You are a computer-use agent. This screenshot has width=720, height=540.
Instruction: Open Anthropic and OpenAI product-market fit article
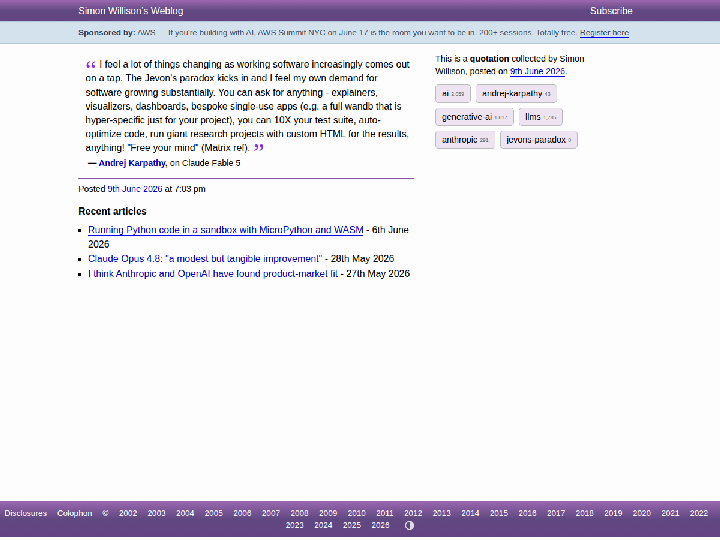pos(213,274)
